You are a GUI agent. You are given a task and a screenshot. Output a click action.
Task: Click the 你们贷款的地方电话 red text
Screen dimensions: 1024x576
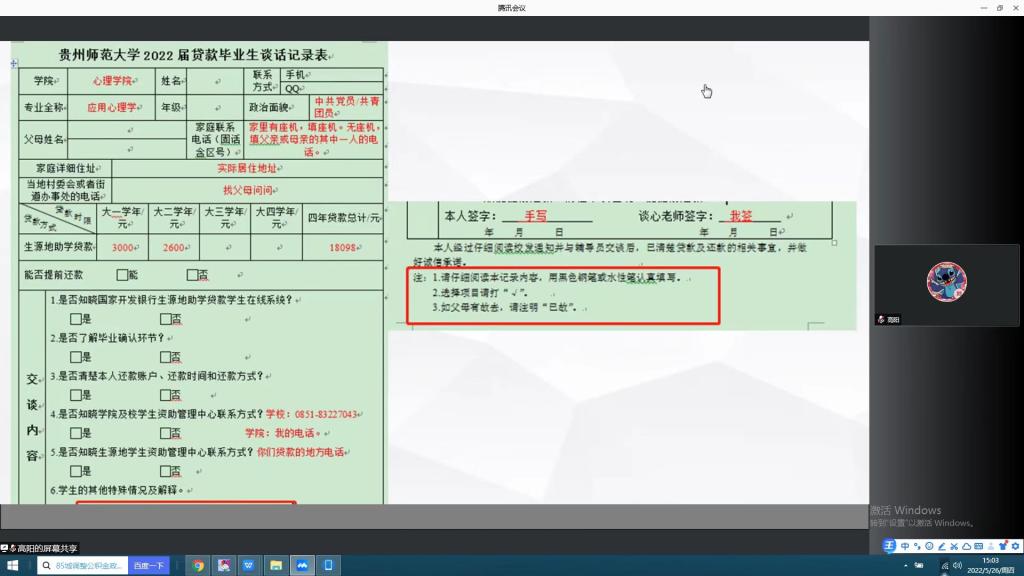(x=300, y=452)
